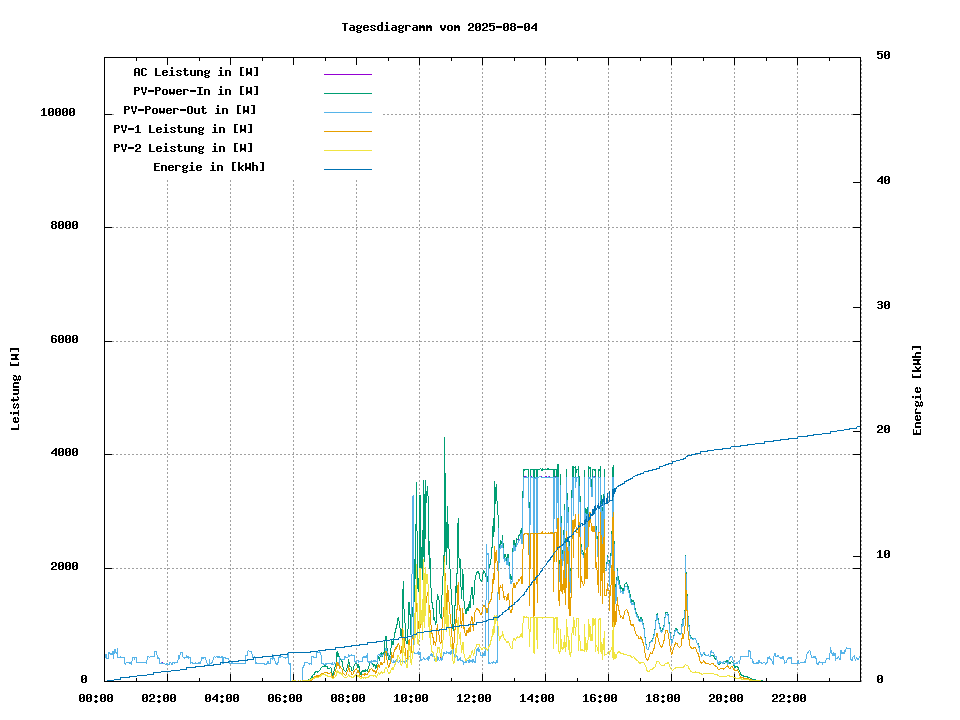Click the Leistung [W] left axis title
The width and height of the screenshot is (960, 720).
(16, 389)
